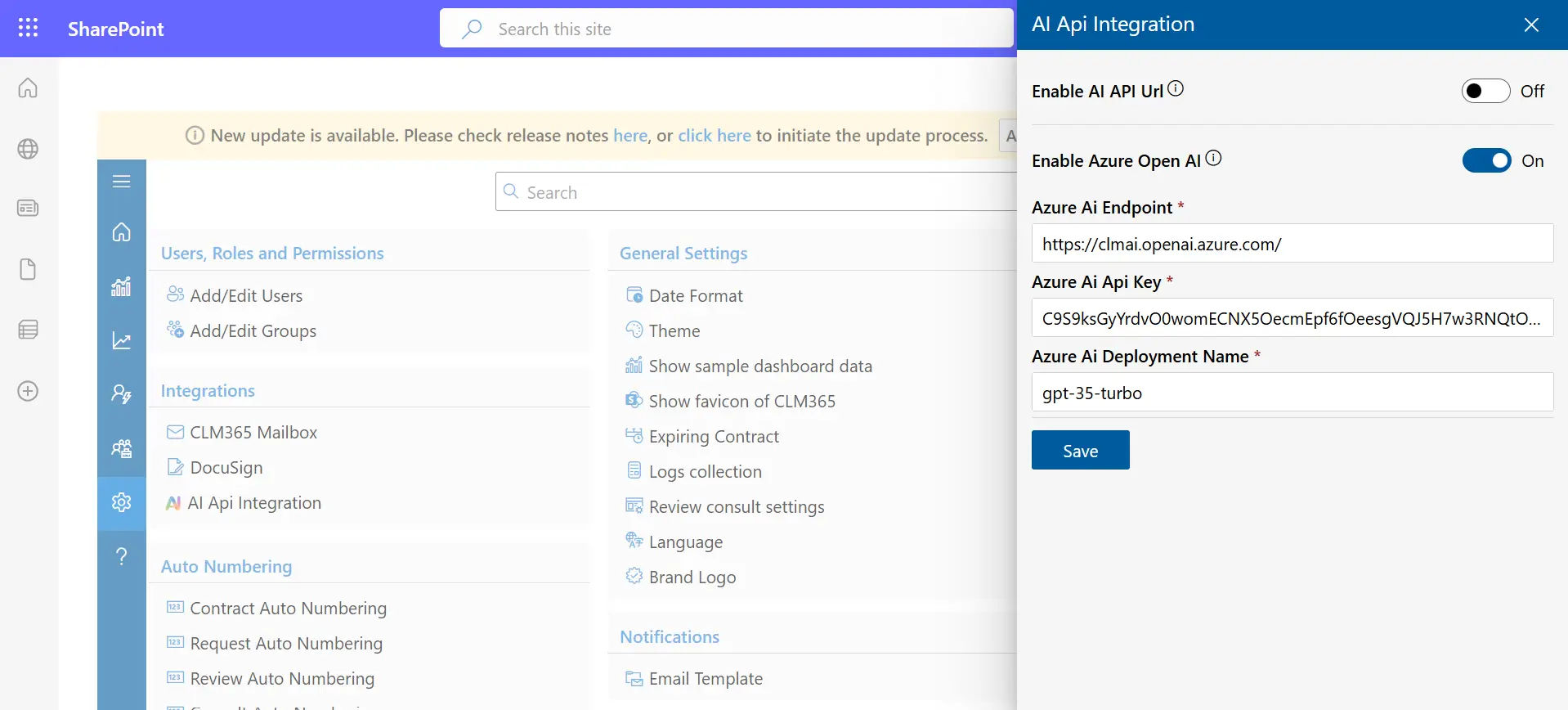Open reports line-chart icon in sidebar
This screenshot has width=1568, height=710.
[122, 340]
